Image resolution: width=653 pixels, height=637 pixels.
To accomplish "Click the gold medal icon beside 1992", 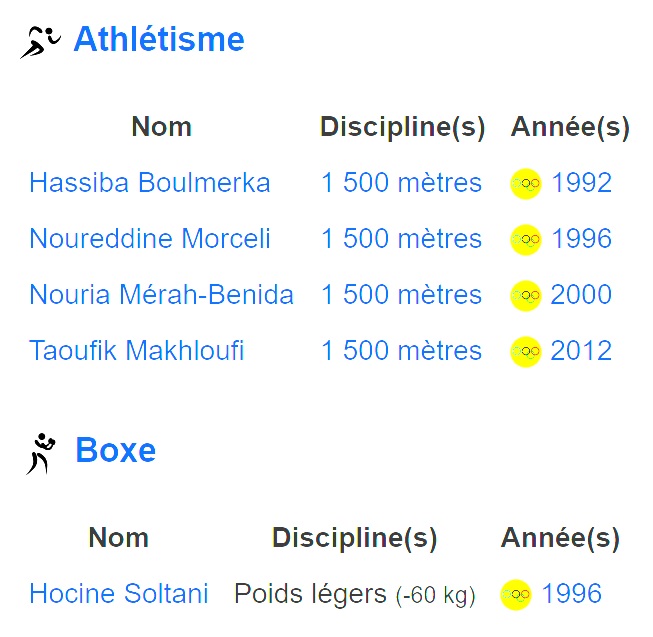I will tap(526, 184).
